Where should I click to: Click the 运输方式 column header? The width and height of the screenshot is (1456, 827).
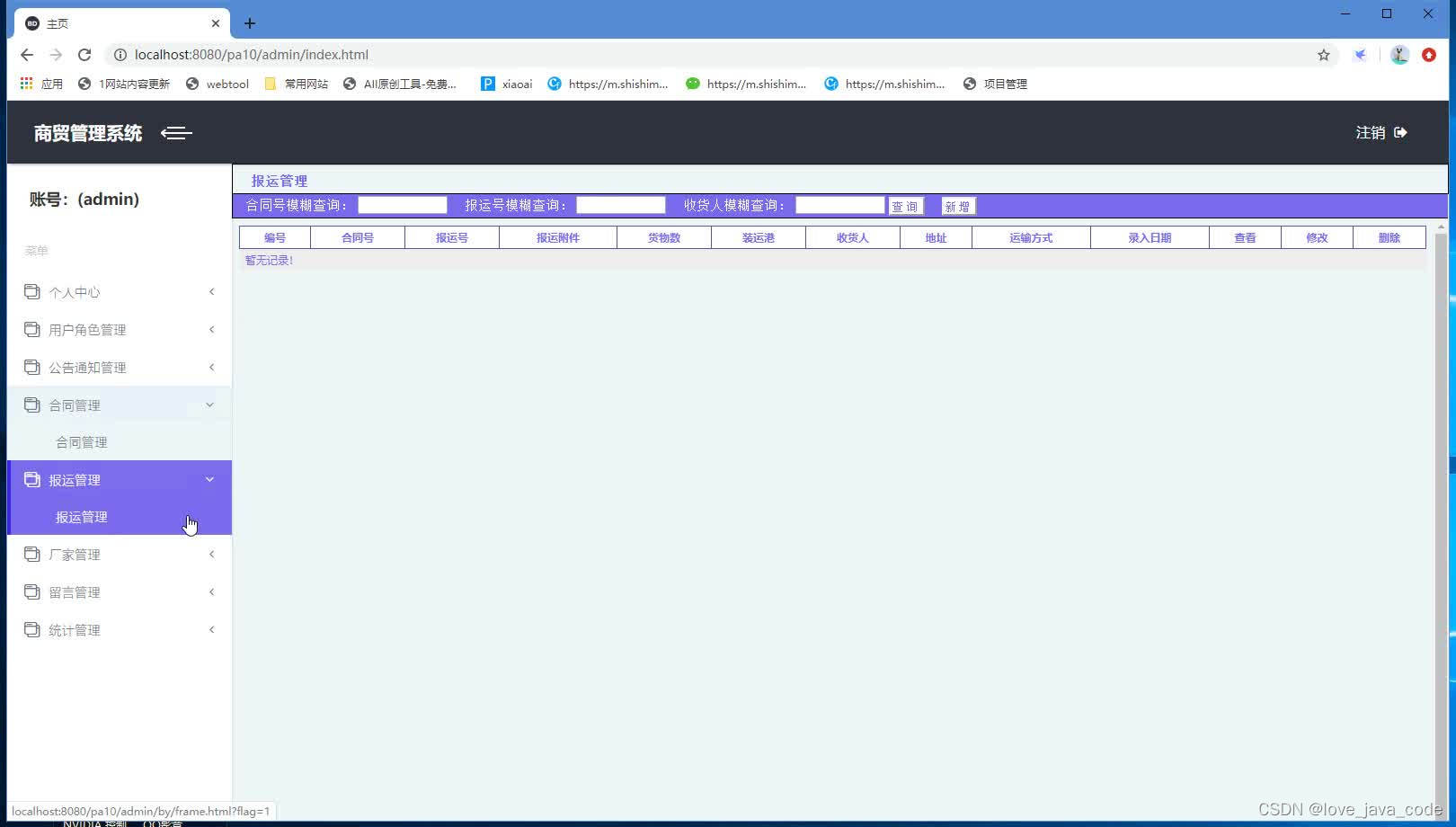tap(1031, 237)
